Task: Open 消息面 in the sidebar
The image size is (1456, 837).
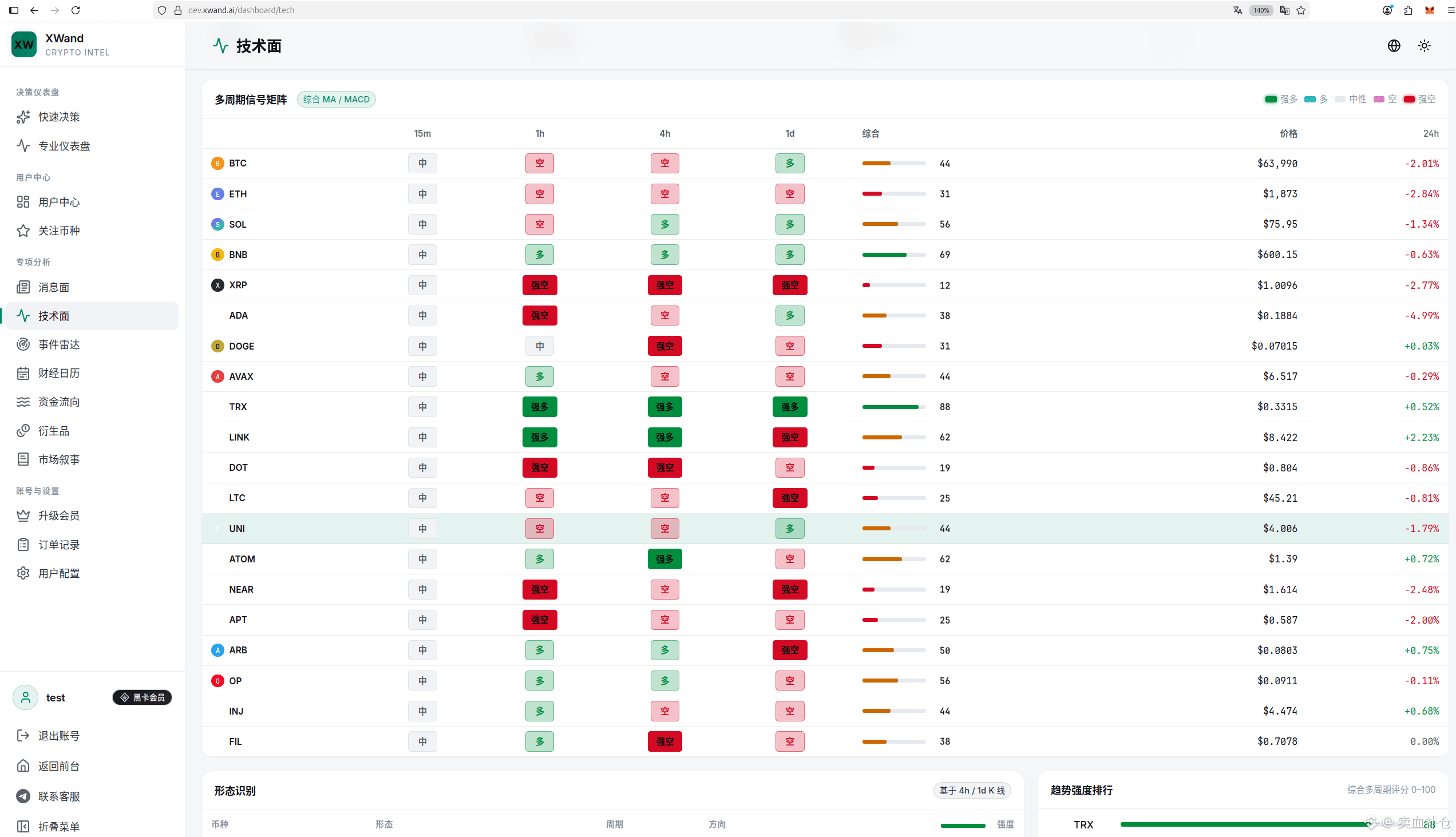Action: coord(93,287)
